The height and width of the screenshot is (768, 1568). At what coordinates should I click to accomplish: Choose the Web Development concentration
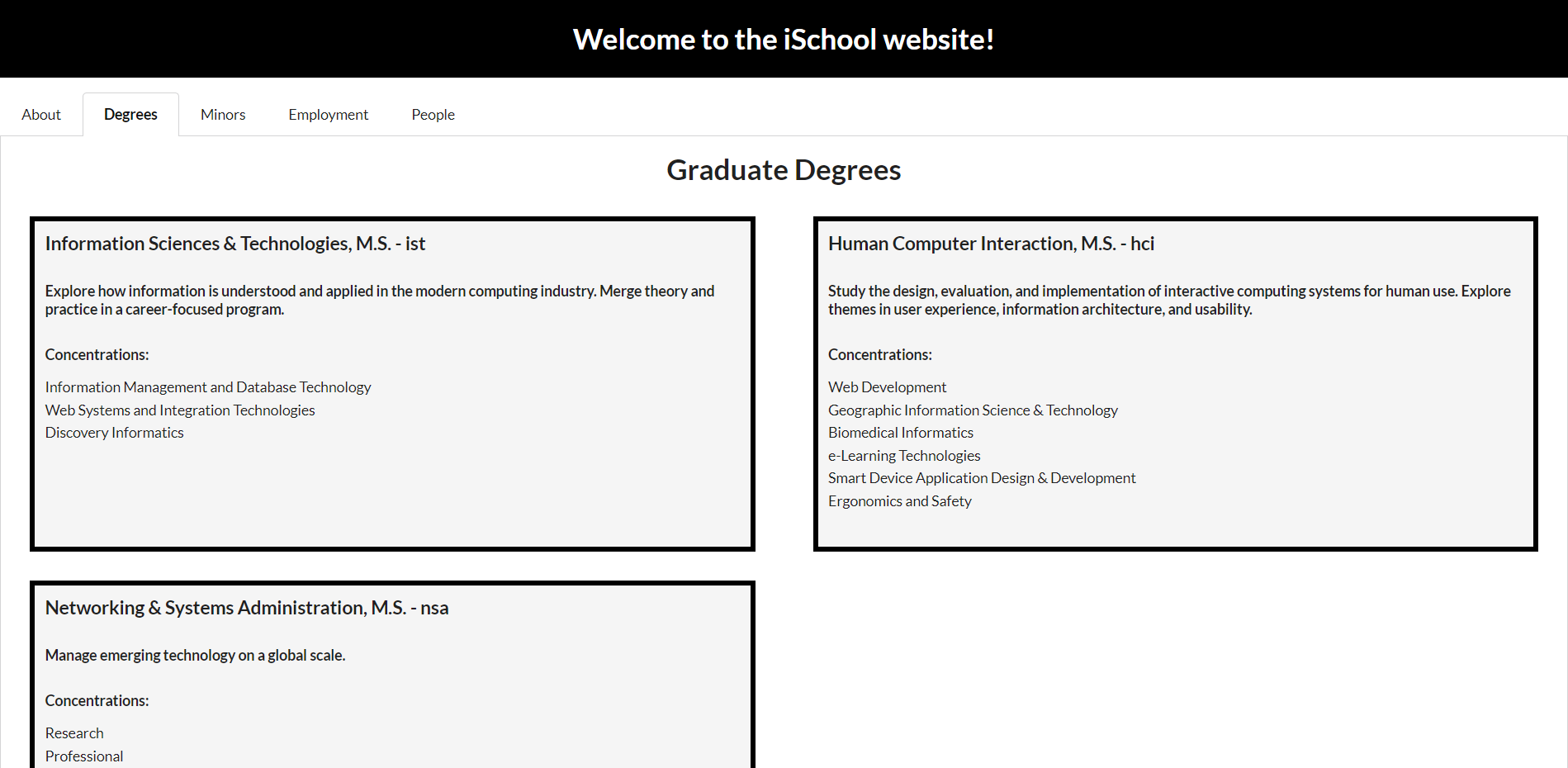[x=887, y=387]
